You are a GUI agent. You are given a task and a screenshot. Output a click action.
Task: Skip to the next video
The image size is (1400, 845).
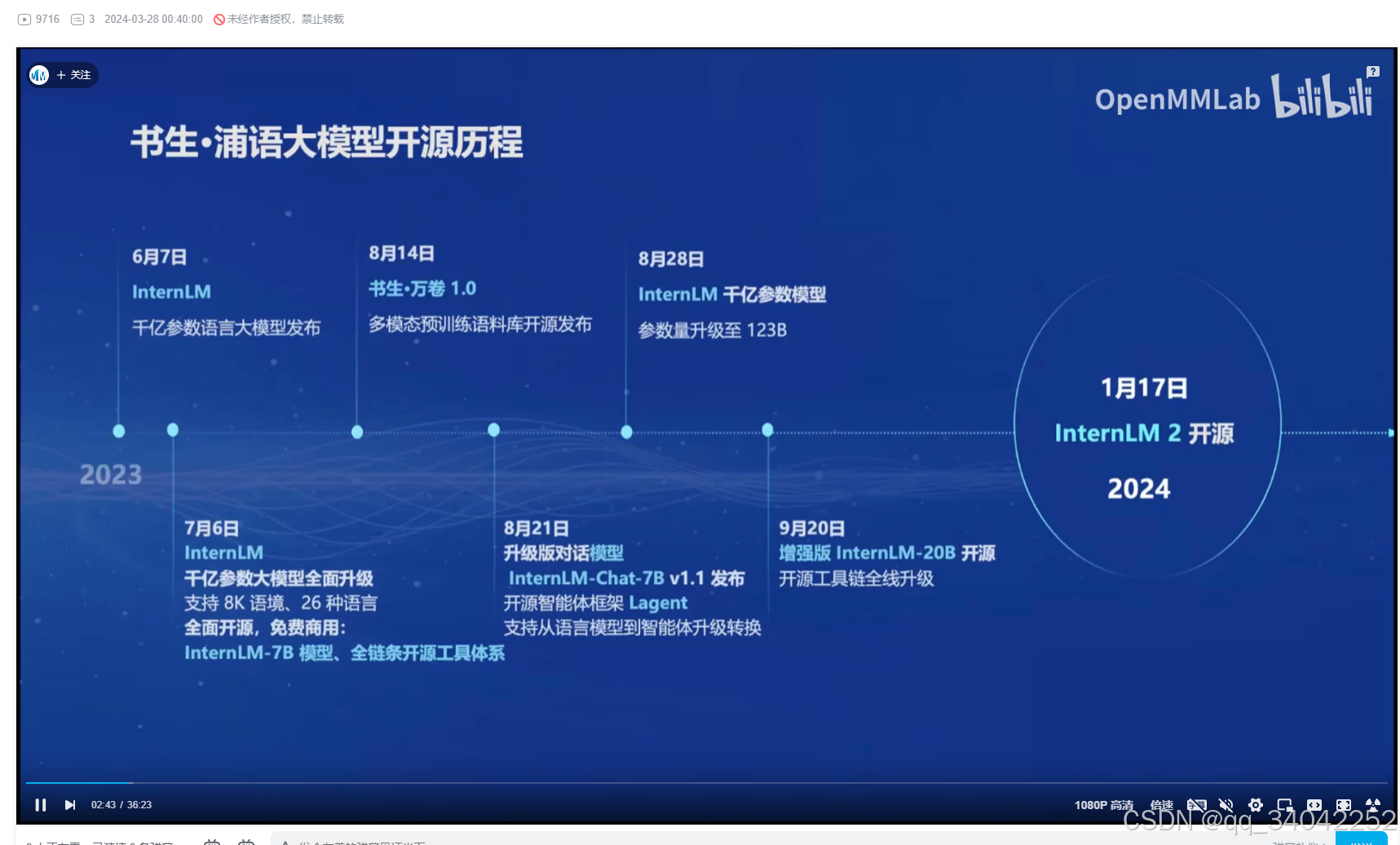tap(70, 805)
